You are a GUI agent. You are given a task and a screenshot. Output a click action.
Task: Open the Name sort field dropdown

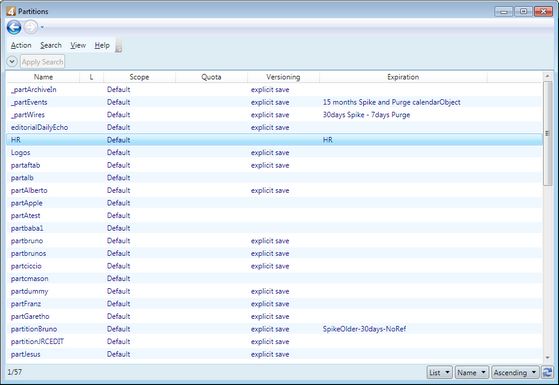coord(472,373)
